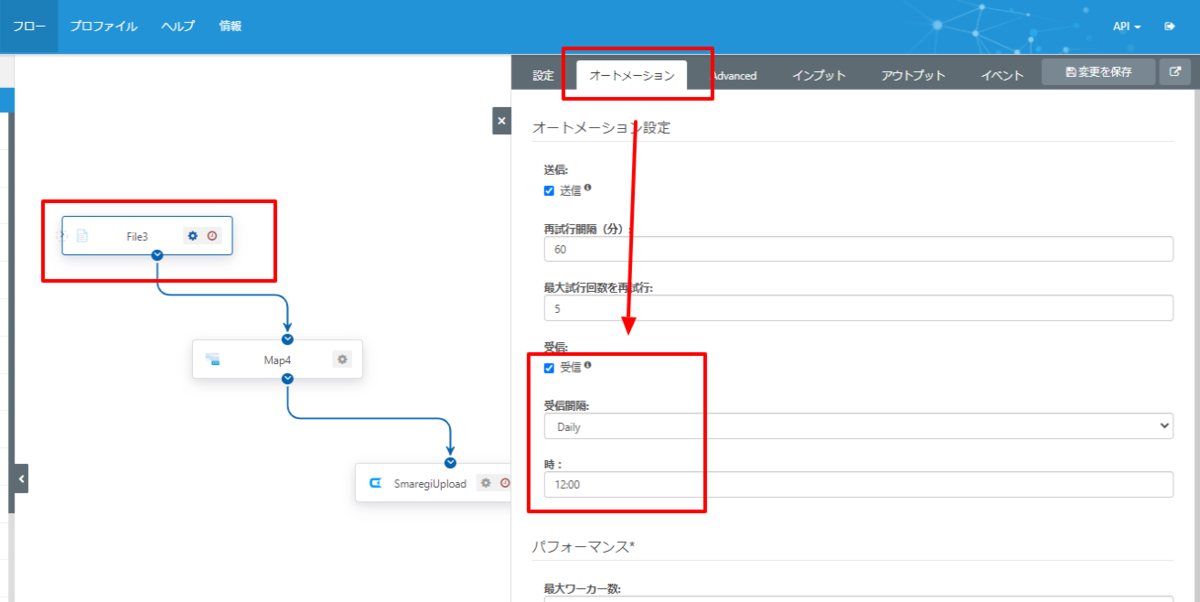Toggle the 受信 checkbox
Image resolution: width=1200 pixels, height=602 pixels.
(549, 367)
